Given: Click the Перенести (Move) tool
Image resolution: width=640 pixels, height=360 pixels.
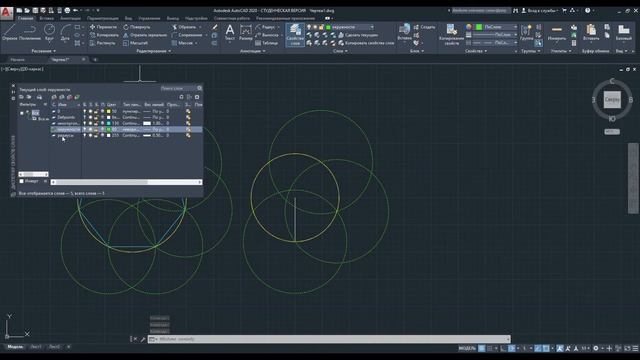Looking at the screenshot, I should (103, 27).
